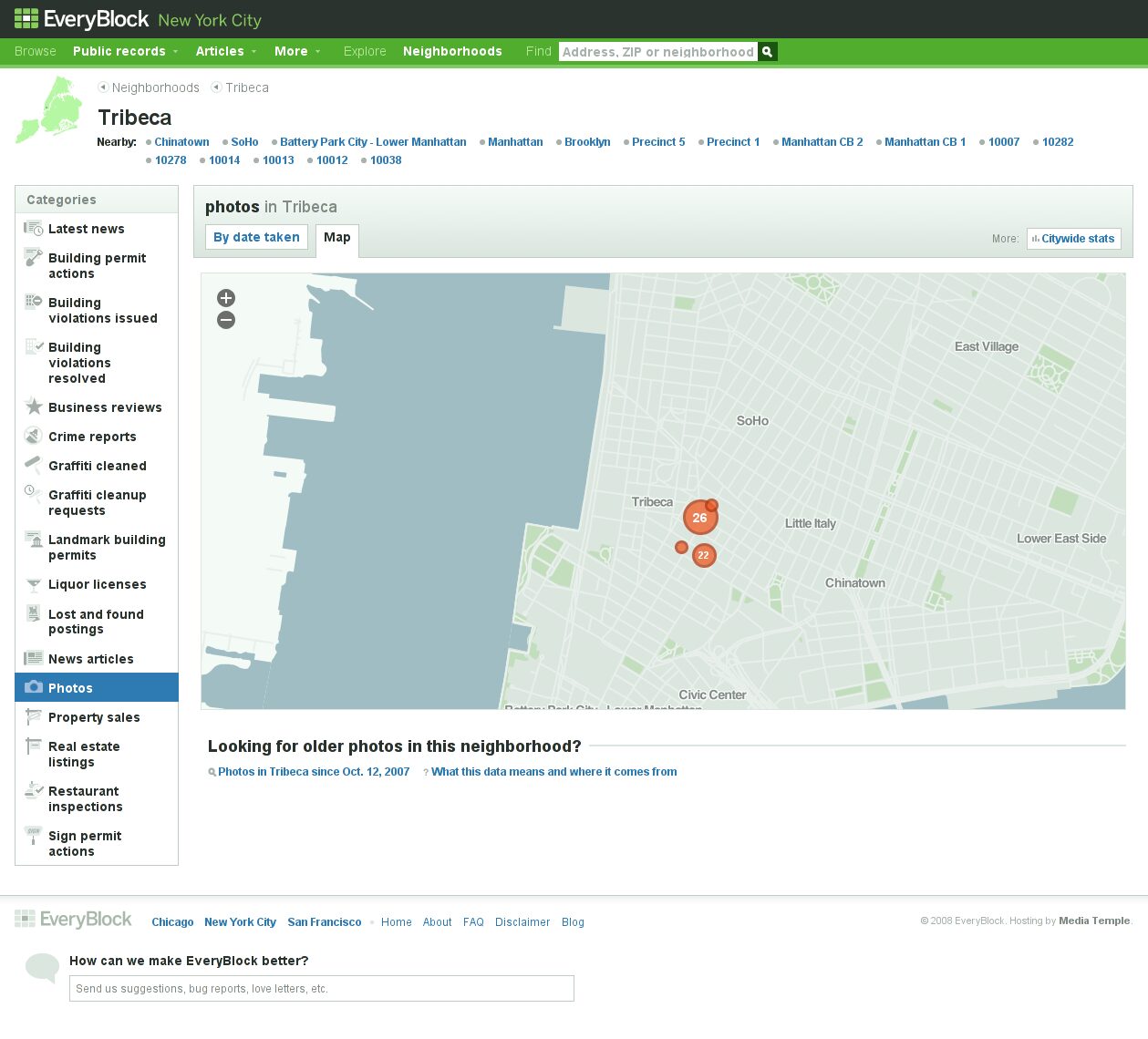
Task: Click the 26 photos map cluster marker
Action: [x=699, y=518]
